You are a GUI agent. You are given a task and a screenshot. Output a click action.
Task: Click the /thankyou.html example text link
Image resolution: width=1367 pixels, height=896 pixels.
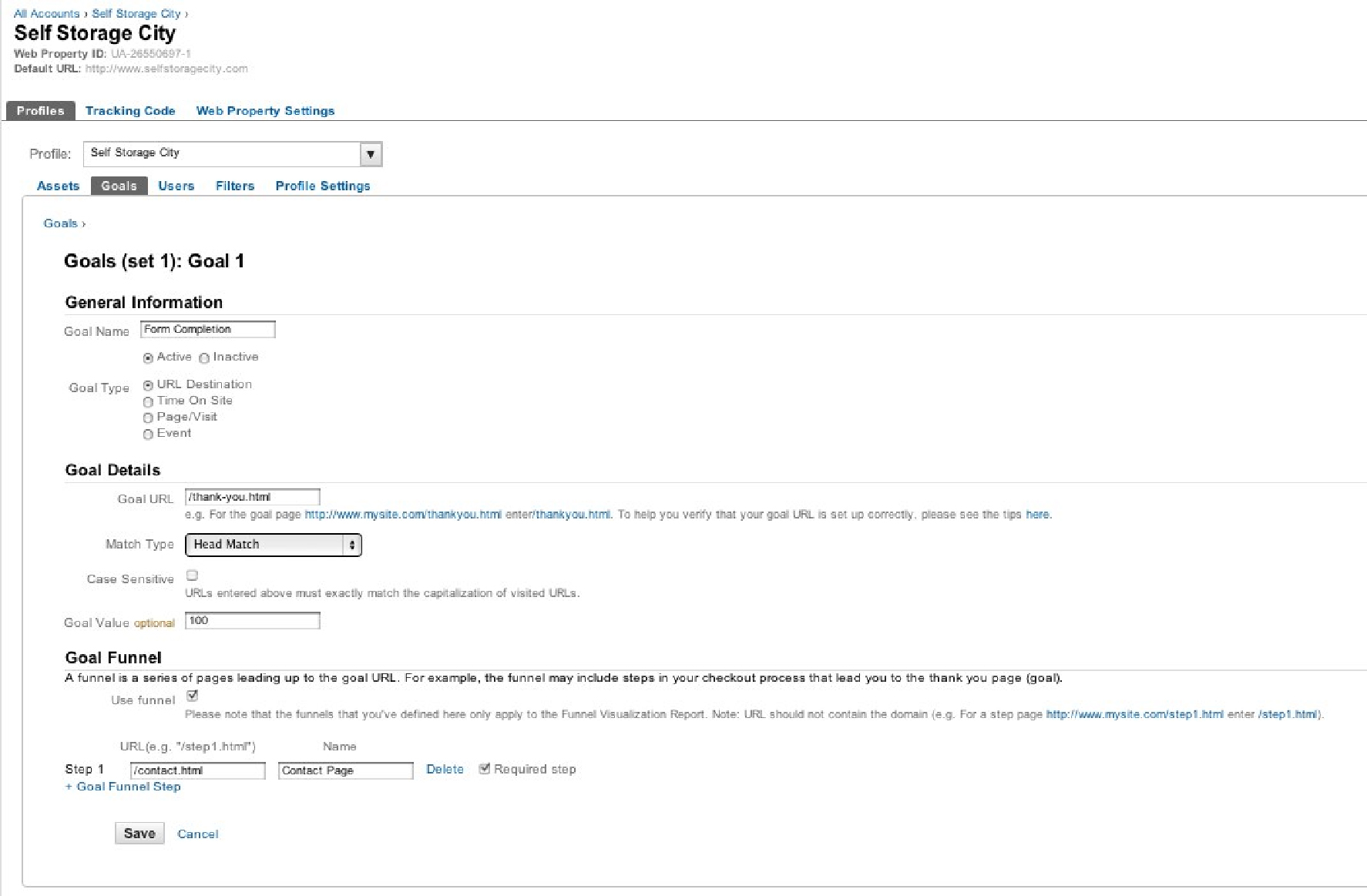pos(573,515)
